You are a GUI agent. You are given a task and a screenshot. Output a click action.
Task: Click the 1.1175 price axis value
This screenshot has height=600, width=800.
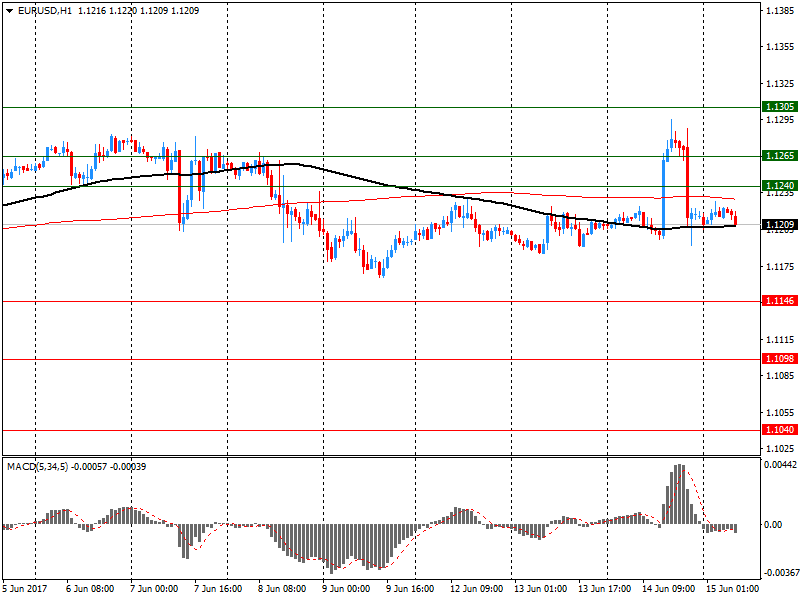(780, 267)
